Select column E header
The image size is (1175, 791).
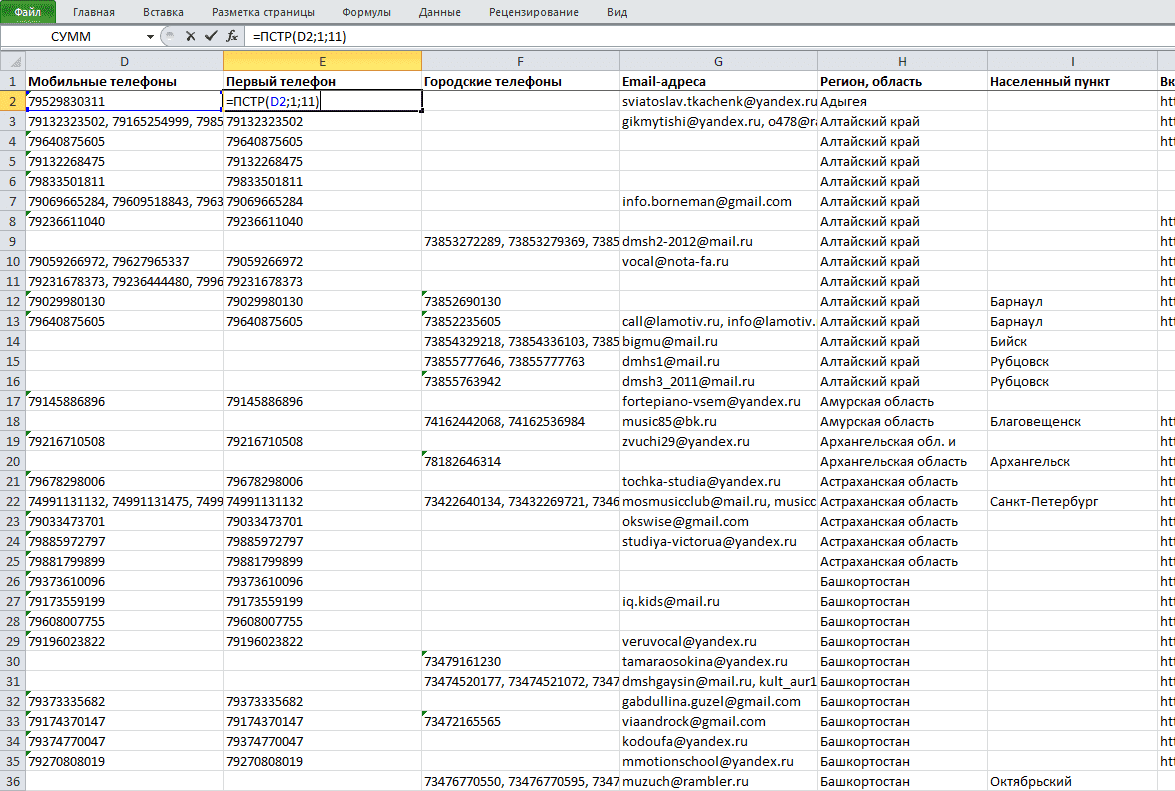322,61
